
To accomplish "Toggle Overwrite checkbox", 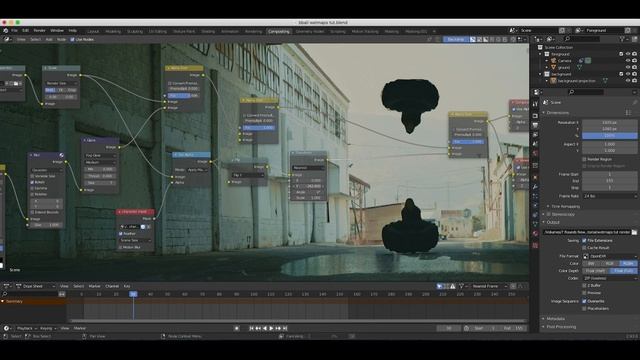I will pyautogui.click(x=584, y=301).
